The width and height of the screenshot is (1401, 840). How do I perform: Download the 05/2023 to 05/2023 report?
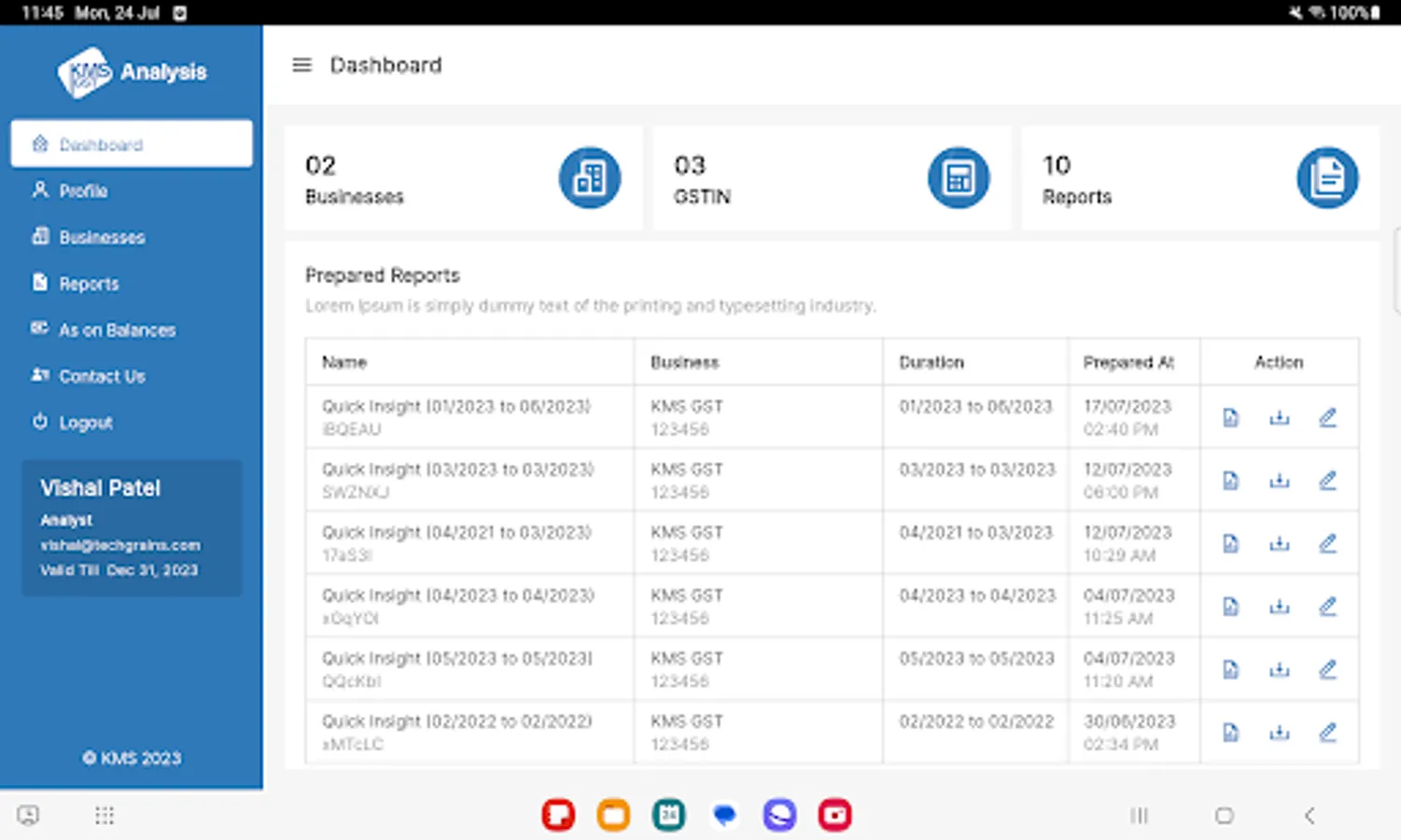point(1279,669)
